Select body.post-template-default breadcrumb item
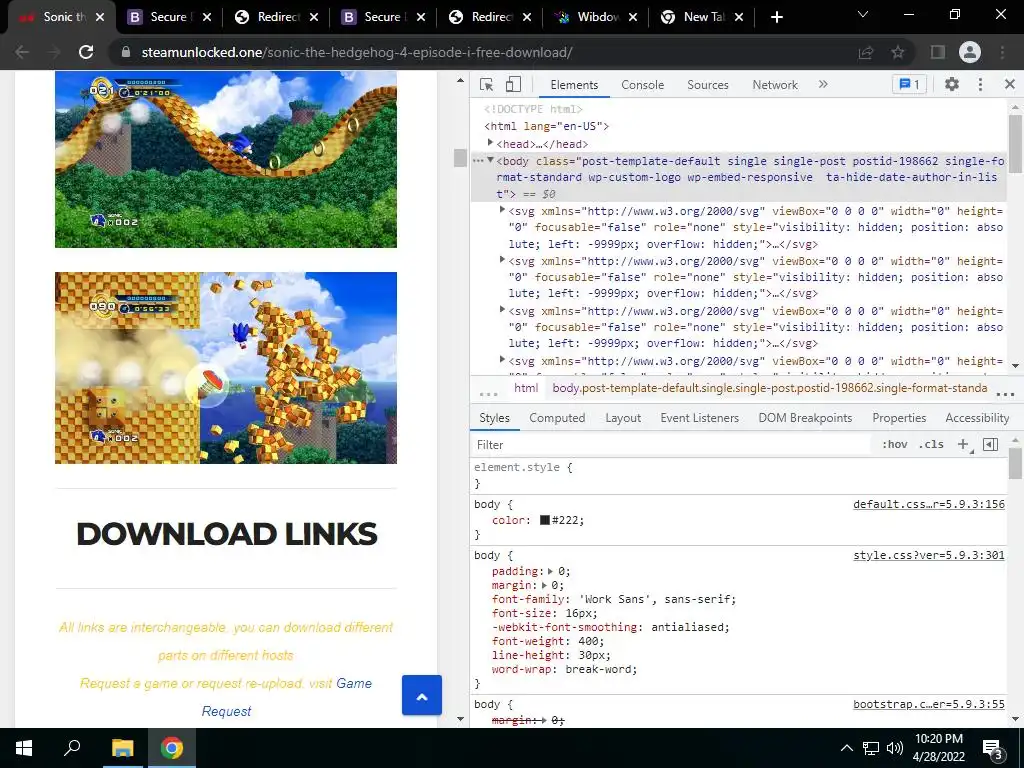 (769, 388)
